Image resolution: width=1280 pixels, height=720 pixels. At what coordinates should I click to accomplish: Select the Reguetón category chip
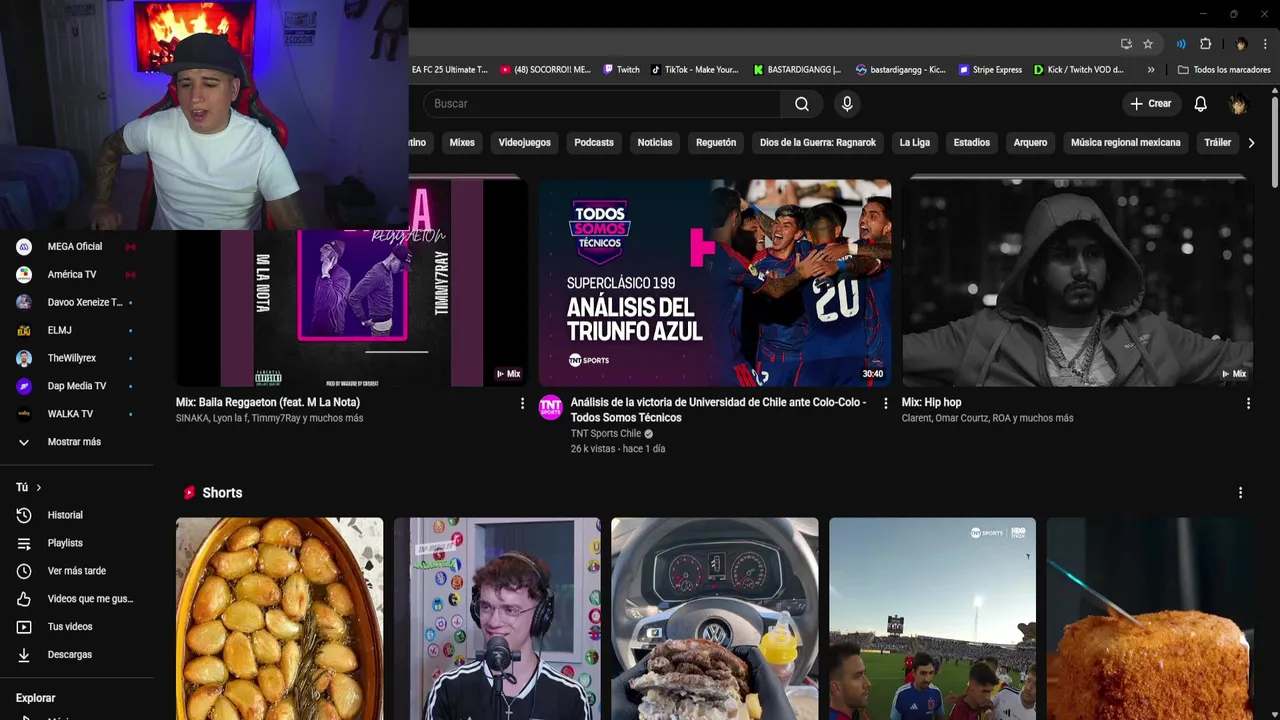click(716, 143)
